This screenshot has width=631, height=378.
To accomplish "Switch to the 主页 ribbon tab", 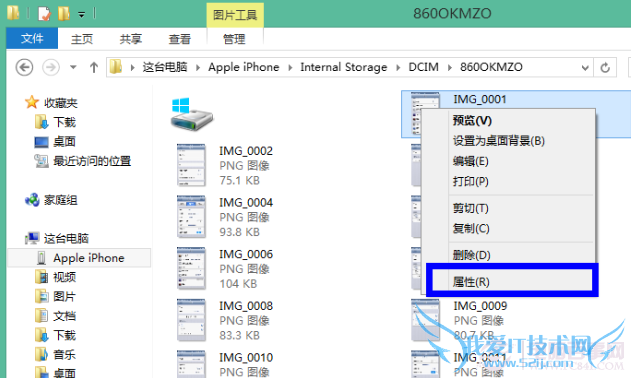I will pyautogui.click(x=82, y=39).
